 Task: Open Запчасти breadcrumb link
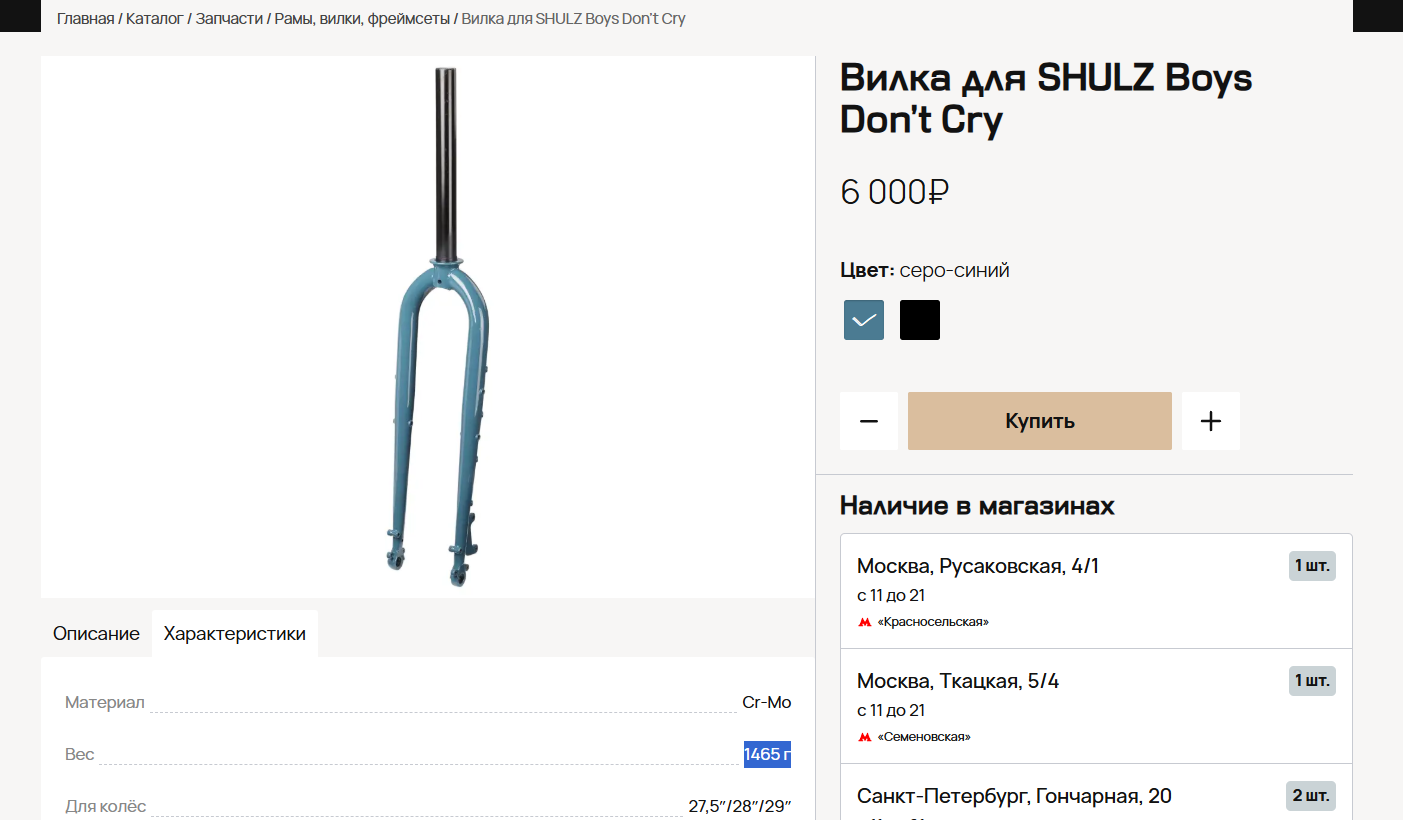click(229, 18)
